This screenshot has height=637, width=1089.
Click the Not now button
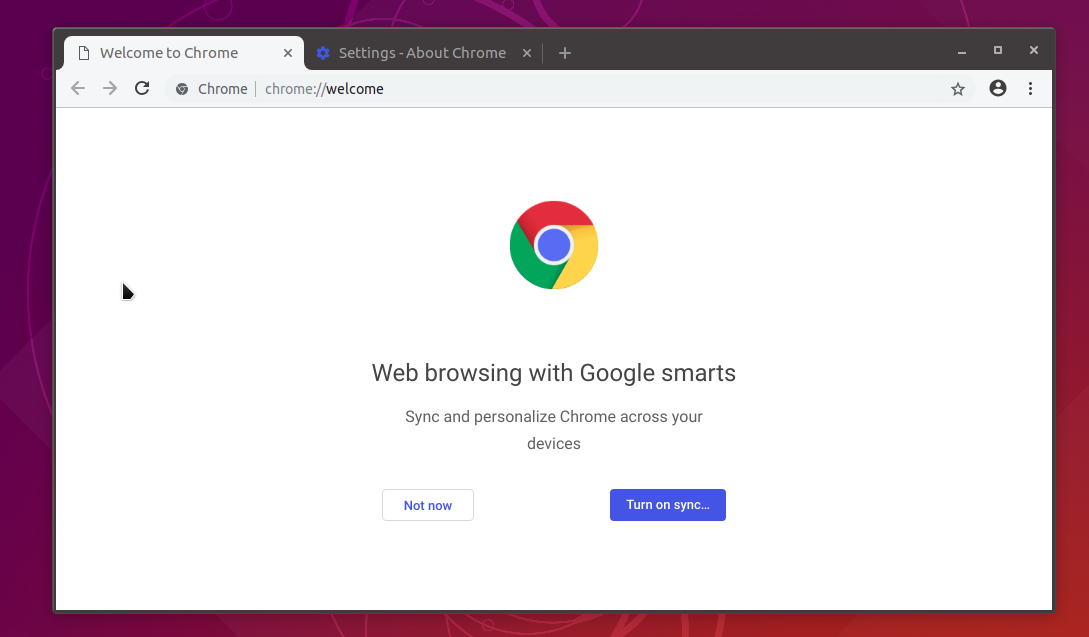428,505
